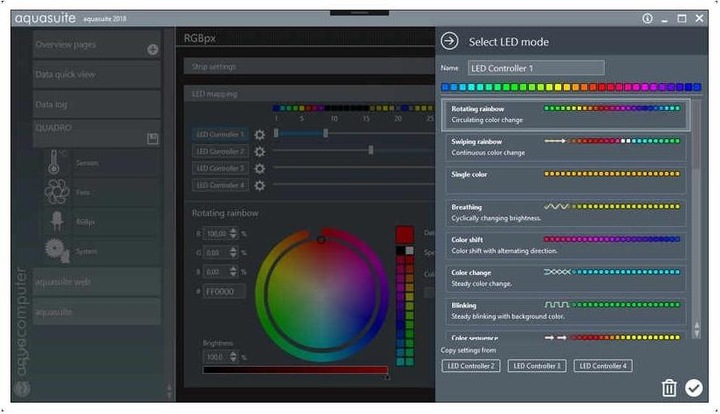Select Color shift LED mode
This screenshot has width=720, height=414.
pyautogui.click(x=566, y=245)
